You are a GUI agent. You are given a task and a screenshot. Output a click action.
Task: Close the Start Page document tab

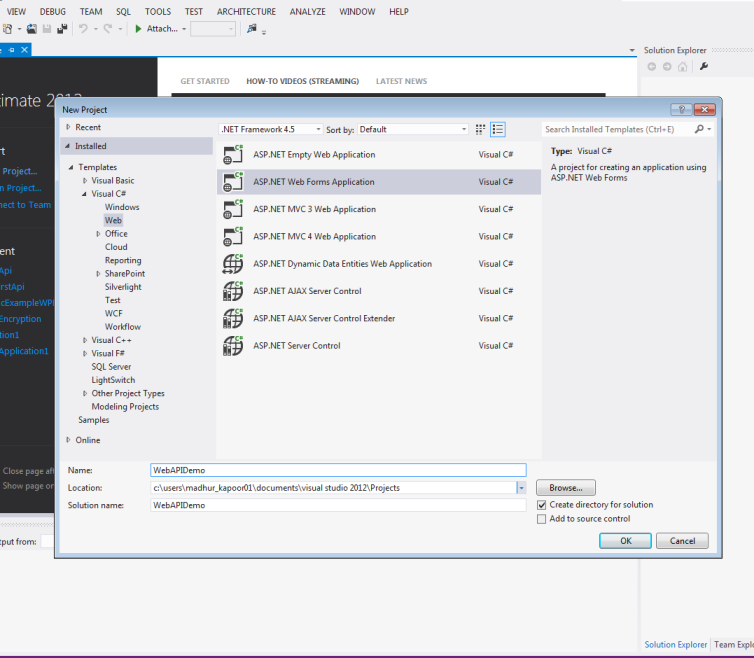[x=25, y=50]
